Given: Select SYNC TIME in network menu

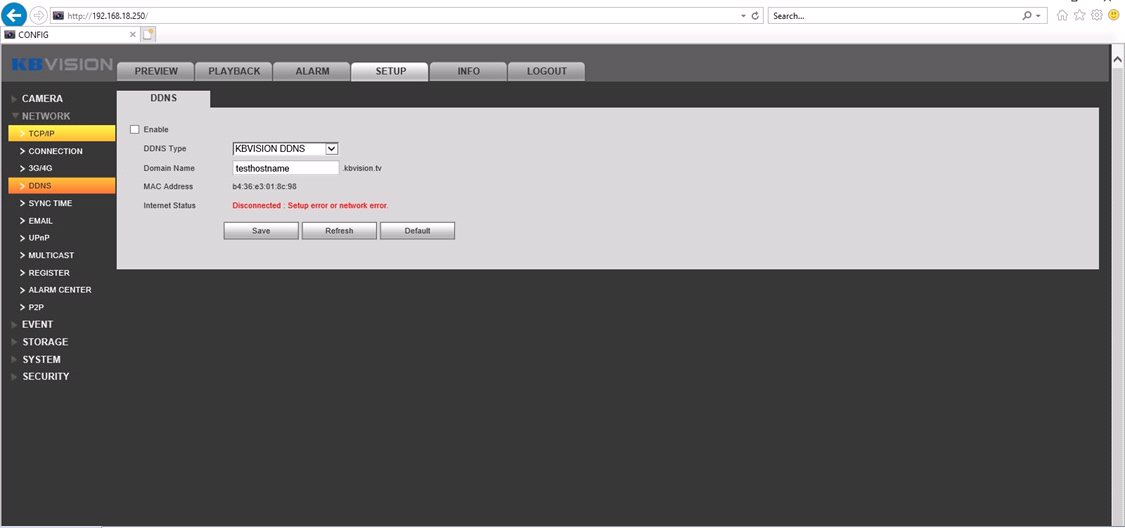Looking at the screenshot, I should click(x=50, y=203).
